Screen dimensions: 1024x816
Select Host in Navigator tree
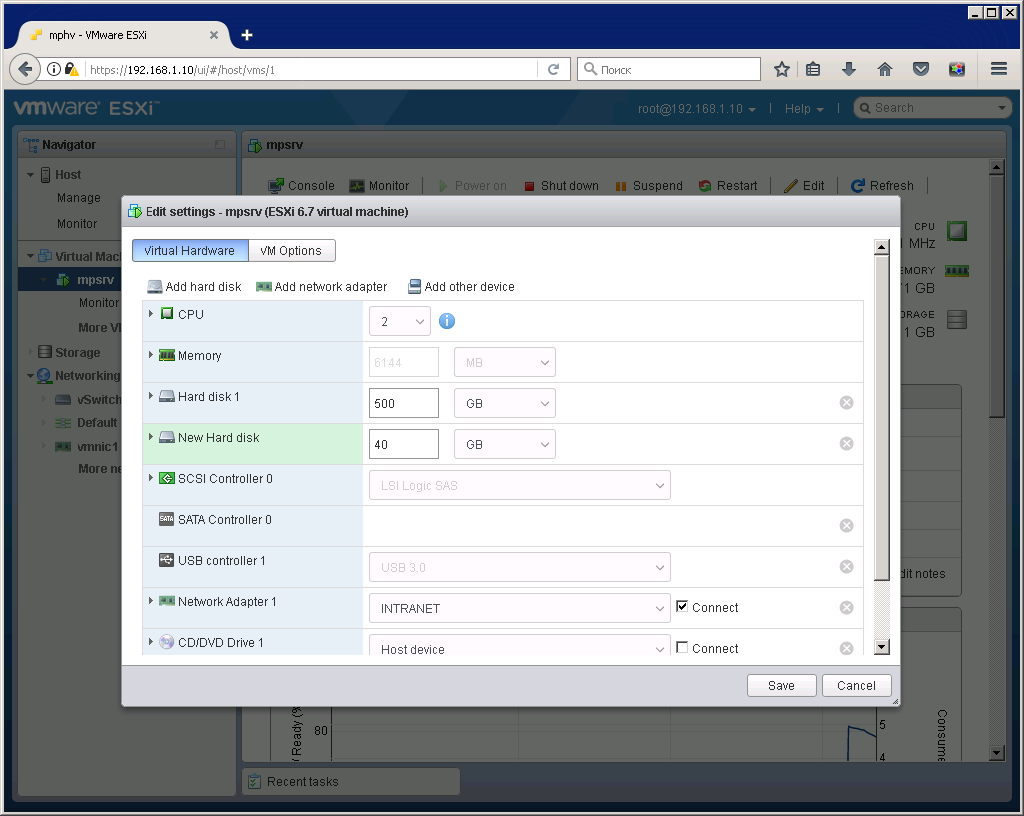68,175
